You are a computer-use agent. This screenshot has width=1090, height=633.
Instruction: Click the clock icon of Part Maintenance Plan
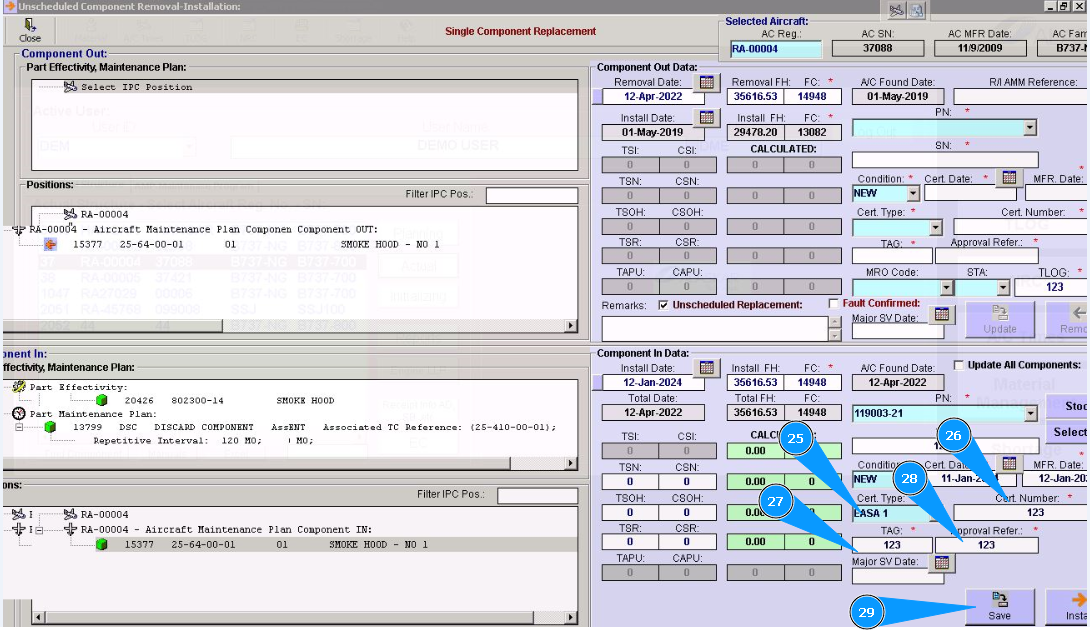pyautogui.click(x=19, y=413)
